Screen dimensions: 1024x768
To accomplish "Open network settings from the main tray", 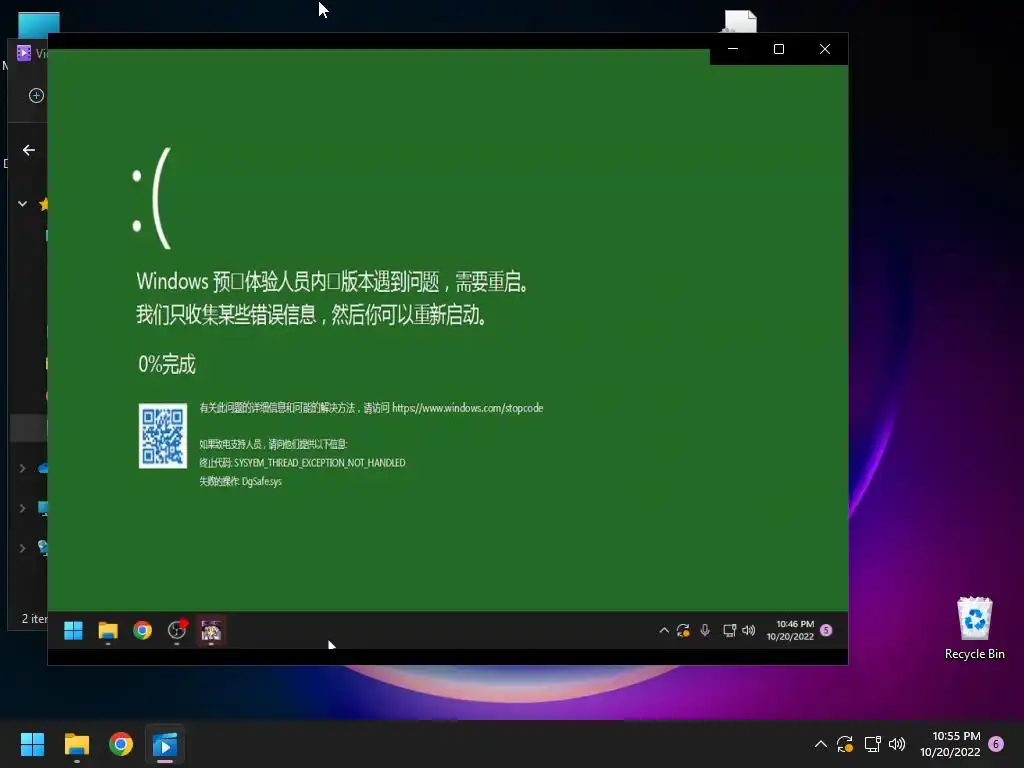I will pyautogui.click(x=872, y=744).
